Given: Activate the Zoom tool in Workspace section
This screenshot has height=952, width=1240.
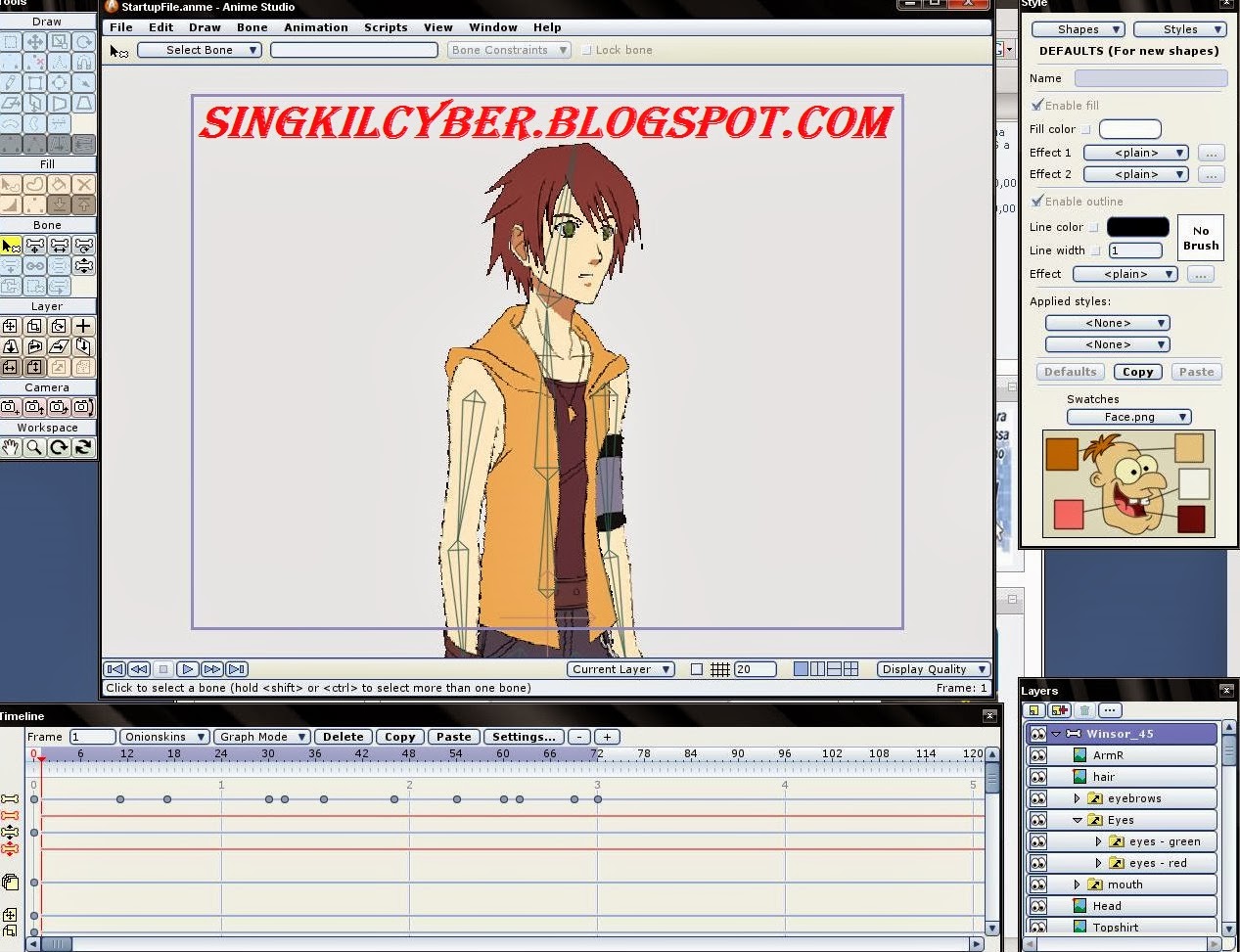Looking at the screenshot, I should pyautogui.click(x=34, y=447).
